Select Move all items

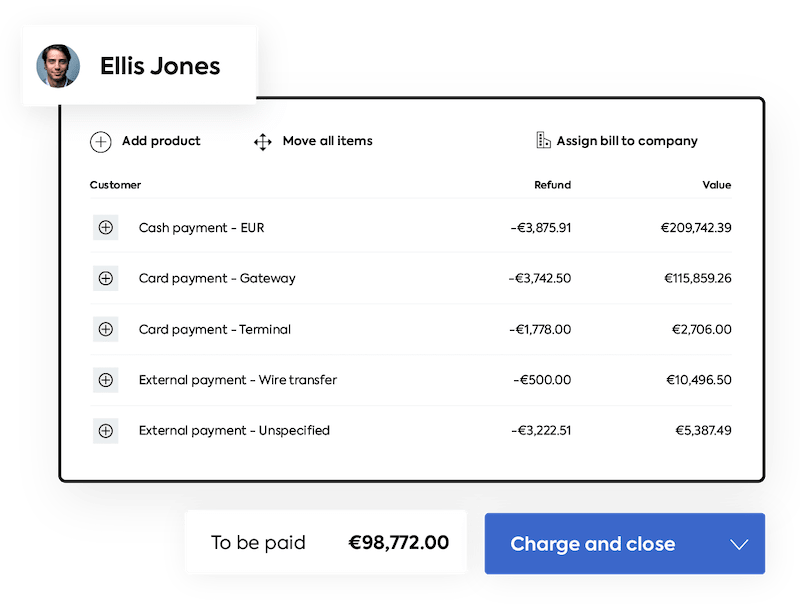(x=331, y=141)
